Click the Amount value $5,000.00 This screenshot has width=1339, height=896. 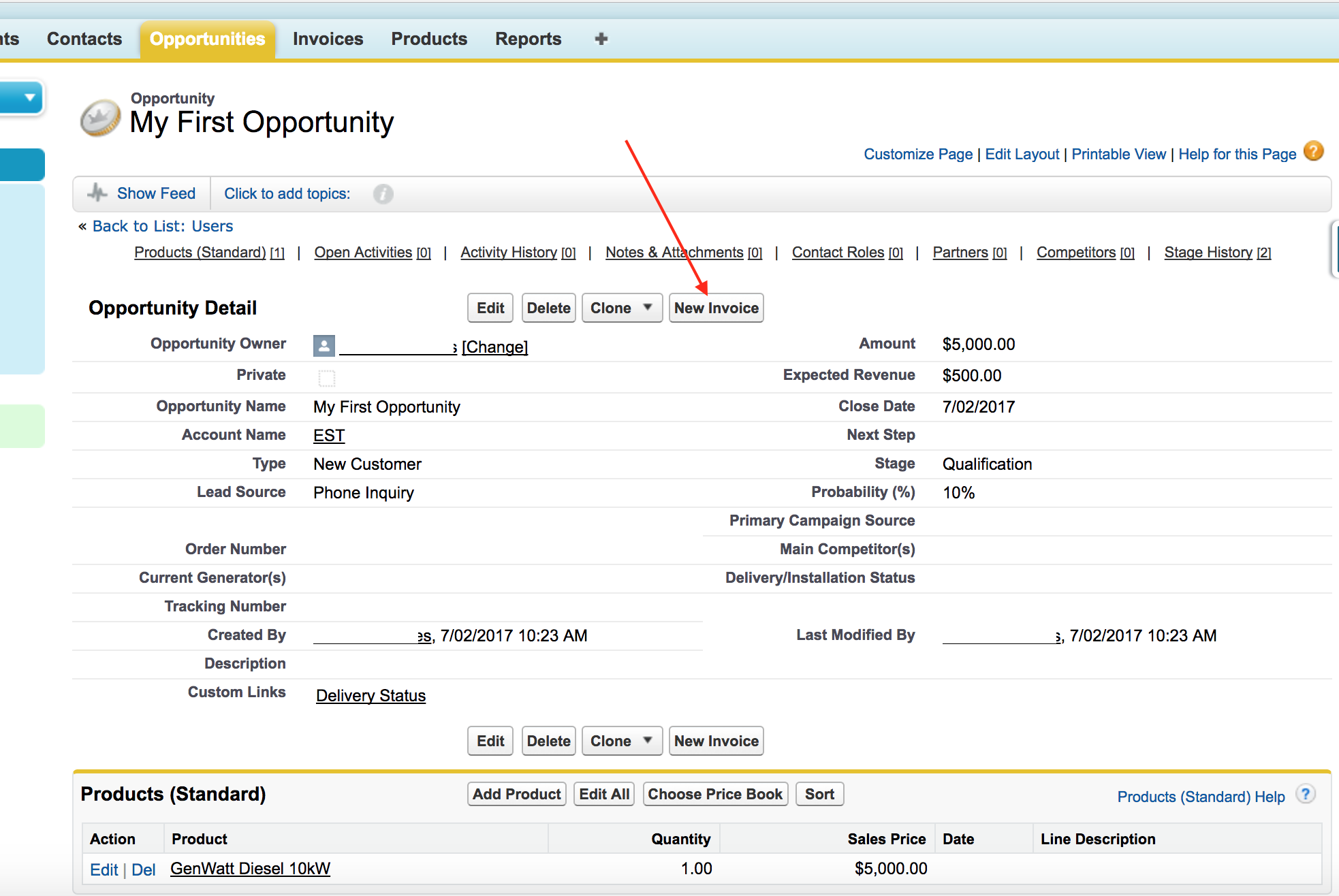pyautogui.click(x=978, y=344)
